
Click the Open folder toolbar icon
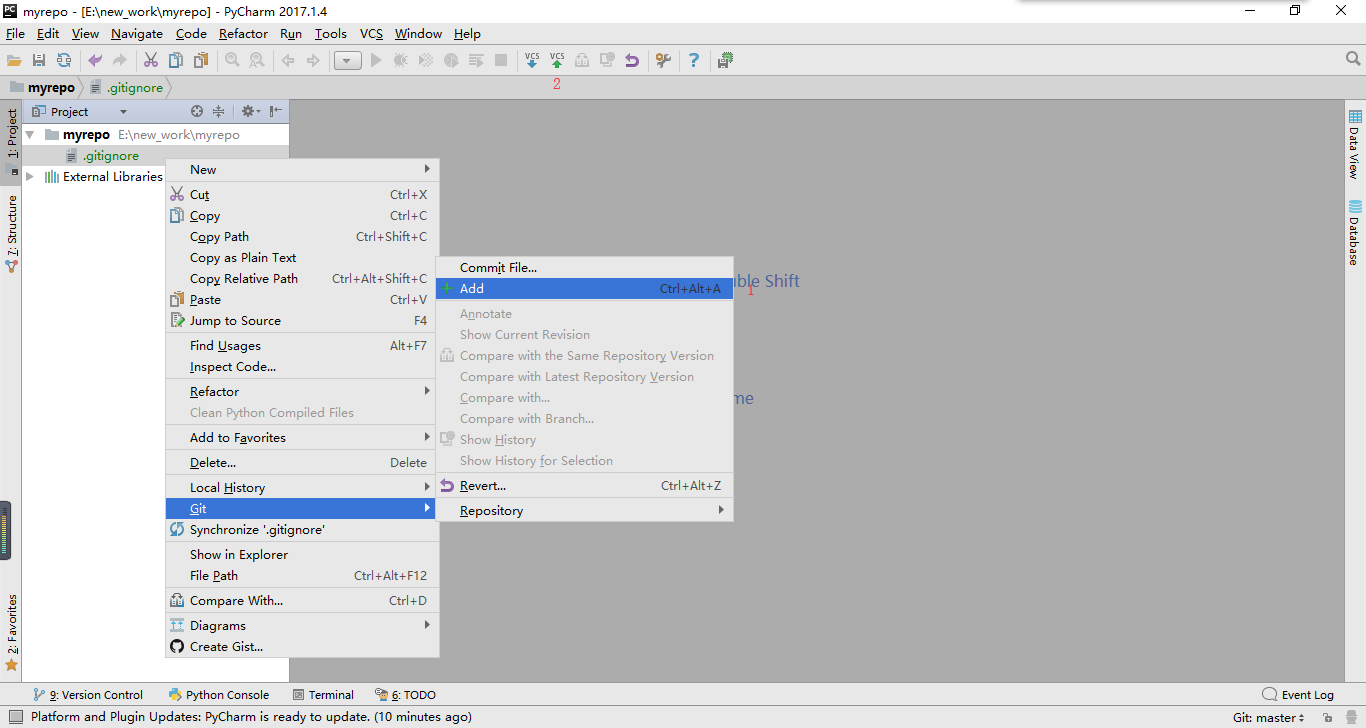coord(14,61)
